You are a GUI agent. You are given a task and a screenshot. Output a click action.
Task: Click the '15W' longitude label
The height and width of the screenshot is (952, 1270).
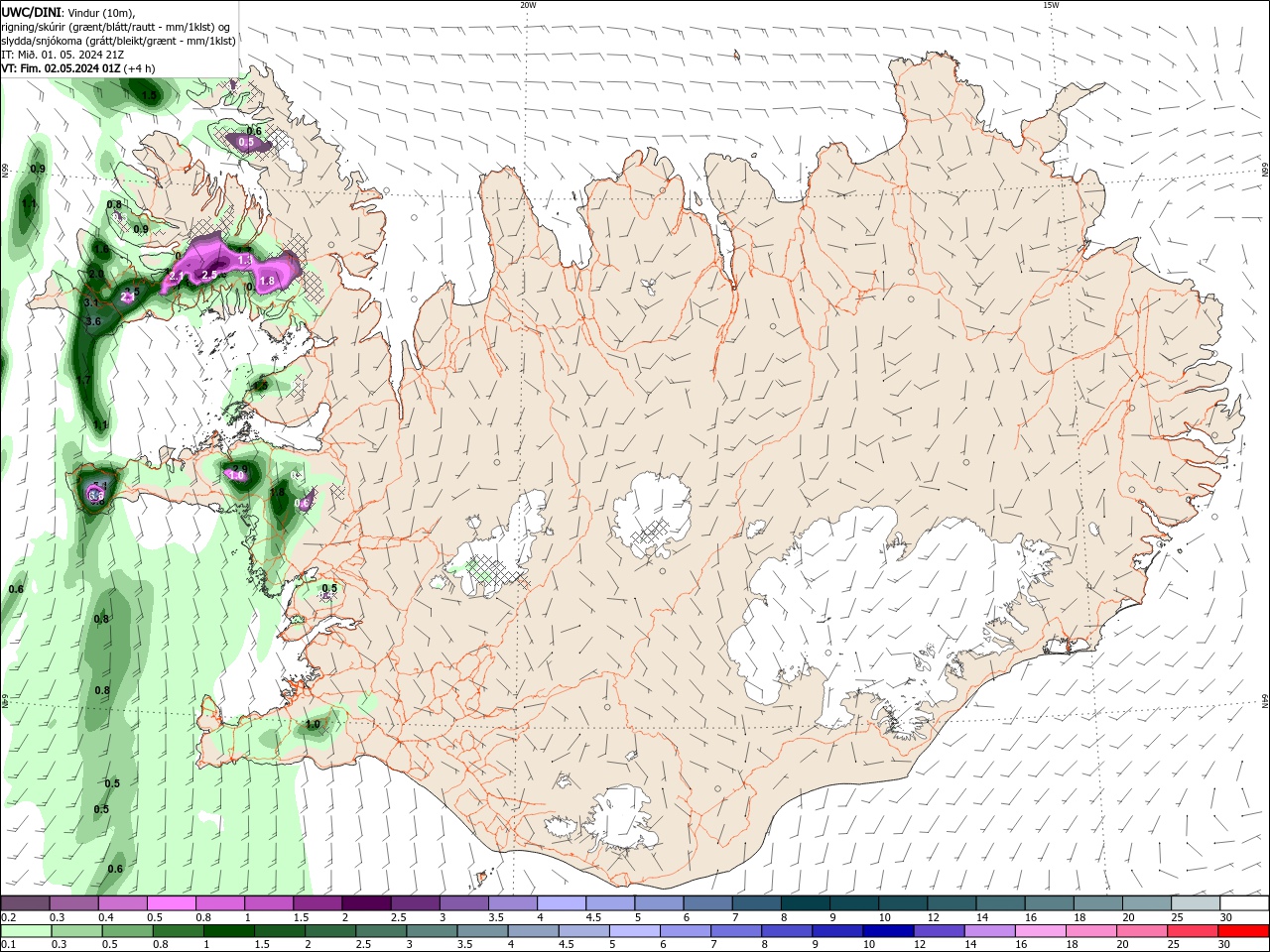(x=1051, y=5)
